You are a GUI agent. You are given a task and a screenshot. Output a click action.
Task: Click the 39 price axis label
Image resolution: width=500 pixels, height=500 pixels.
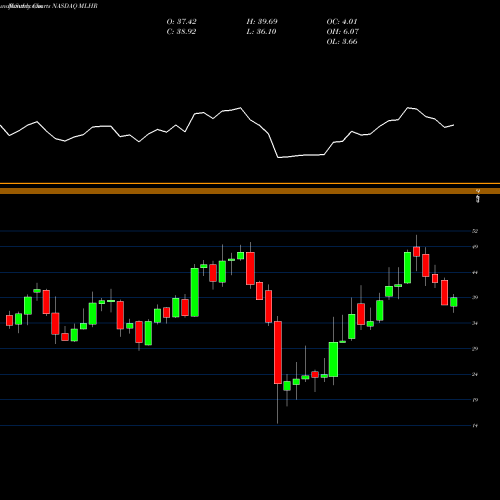475,298
